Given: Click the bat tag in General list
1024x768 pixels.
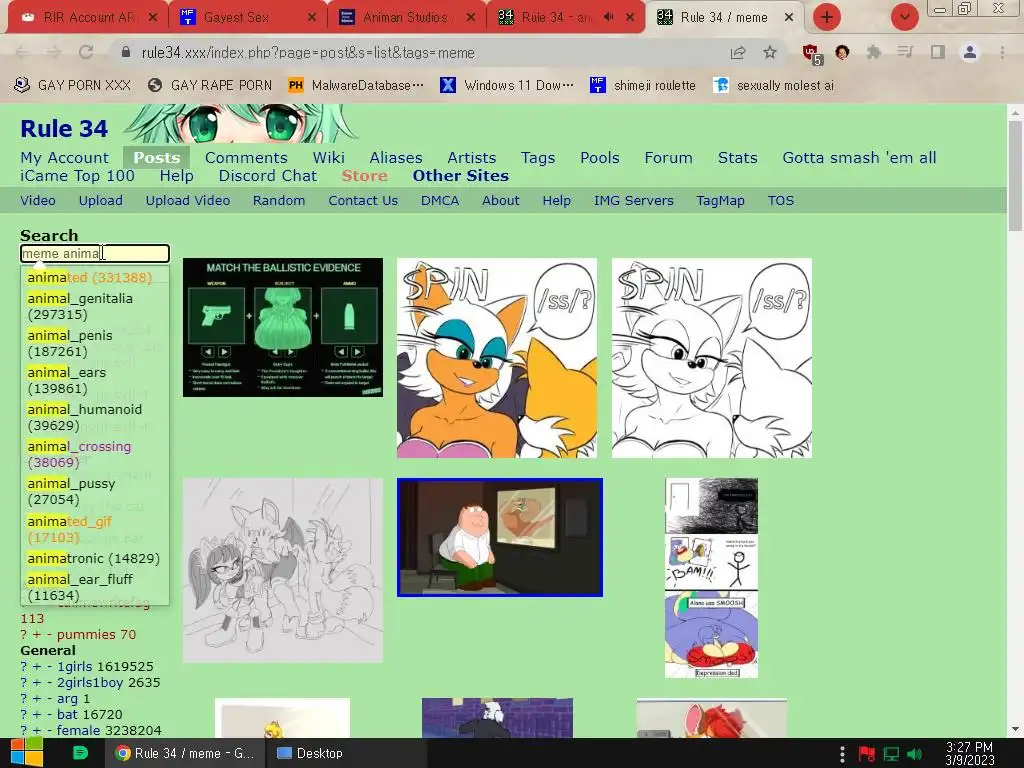Looking at the screenshot, I should point(67,714).
